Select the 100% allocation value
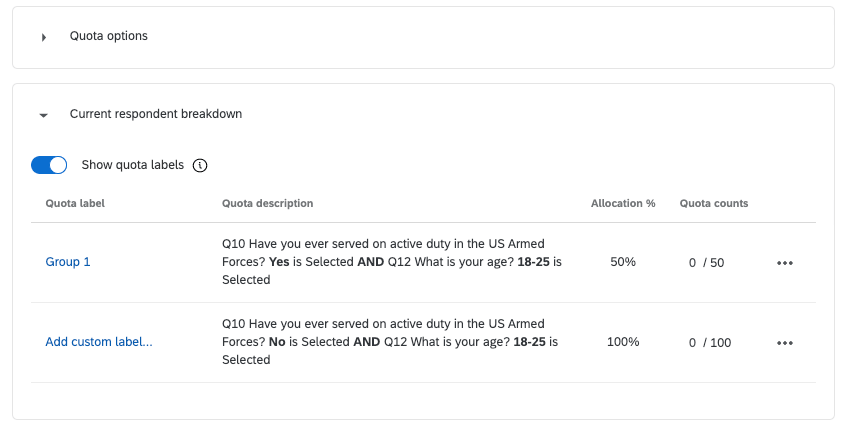The image size is (850, 425). [622, 342]
